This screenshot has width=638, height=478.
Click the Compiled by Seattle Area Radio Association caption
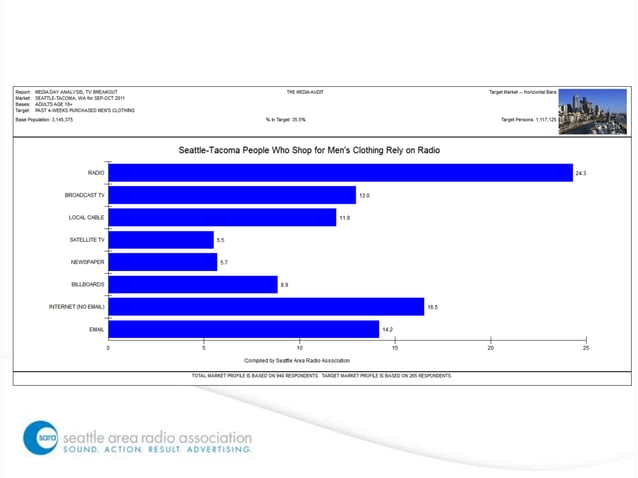pyautogui.click(x=297, y=360)
